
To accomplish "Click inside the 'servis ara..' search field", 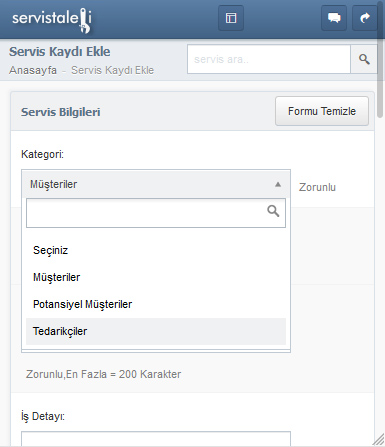I will pos(269,59).
